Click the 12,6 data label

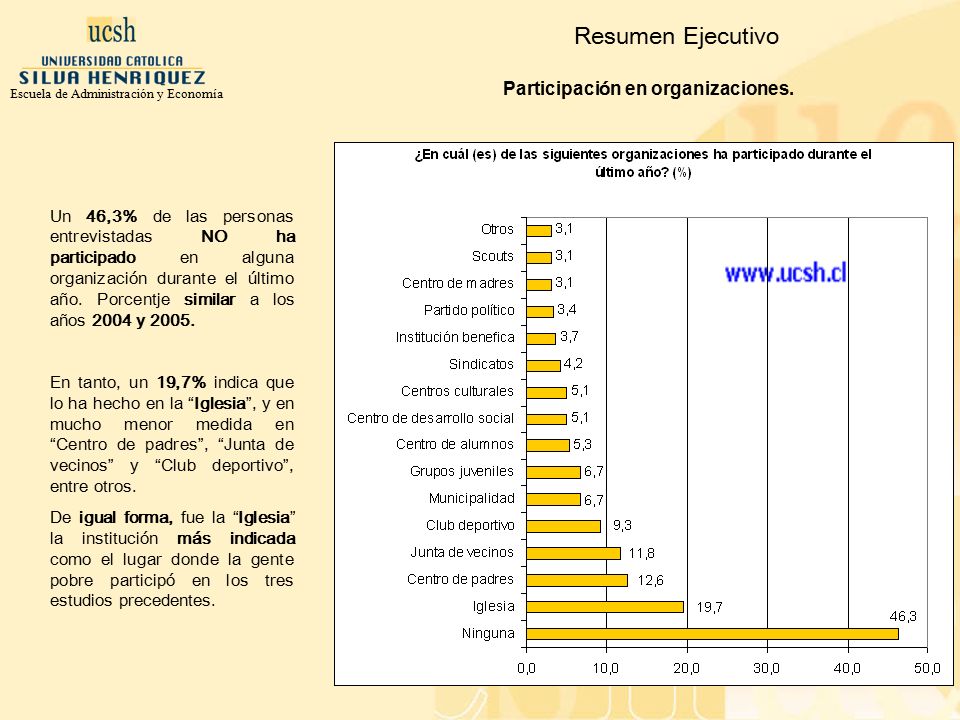(650, 580)
